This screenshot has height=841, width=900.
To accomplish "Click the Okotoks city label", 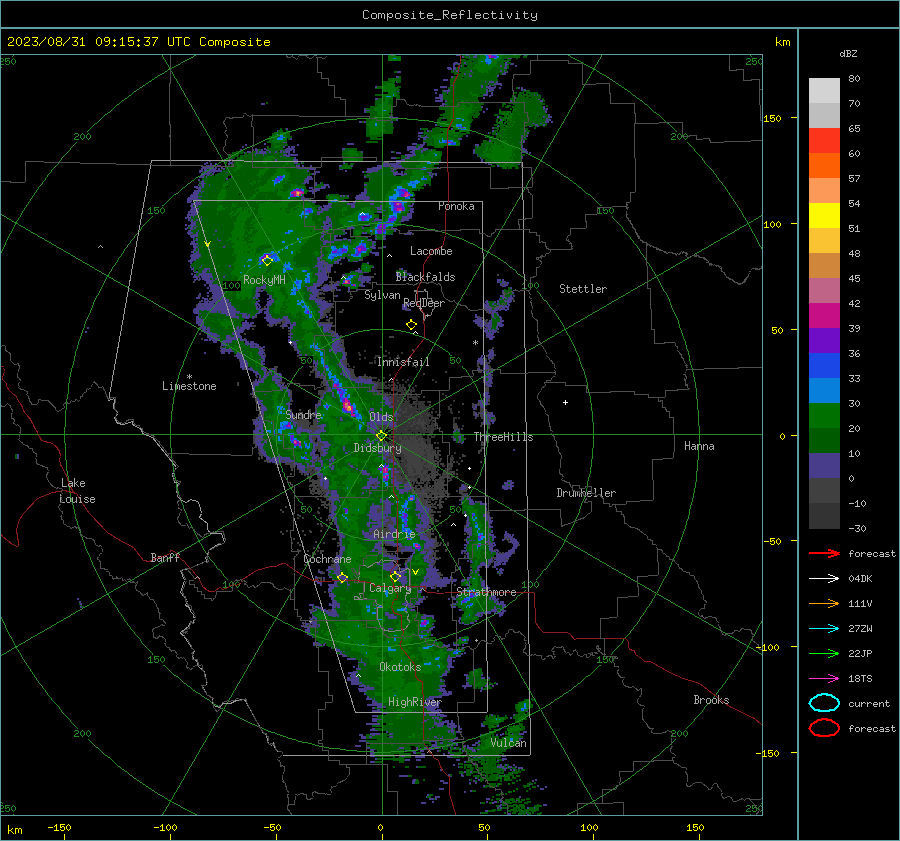I will (400, 667).
